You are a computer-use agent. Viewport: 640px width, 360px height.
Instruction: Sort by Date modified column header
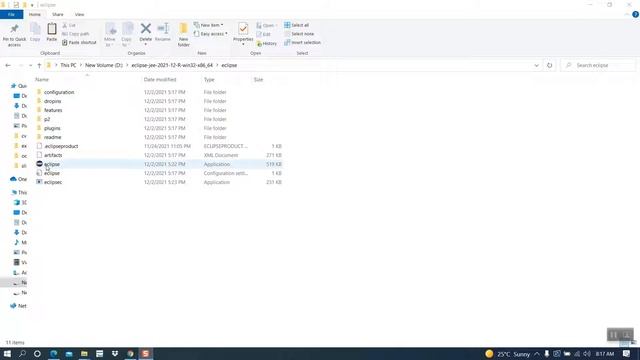click(x=160, y=80)
